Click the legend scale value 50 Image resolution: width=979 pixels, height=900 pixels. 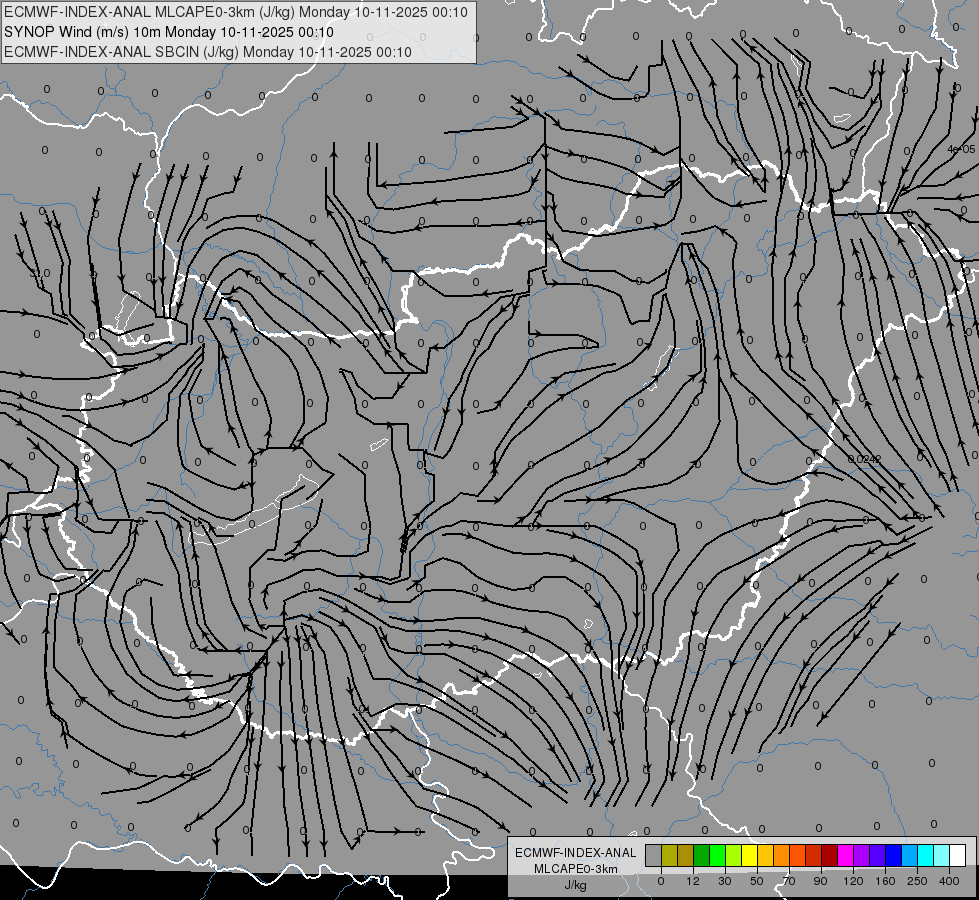(757, 881)
